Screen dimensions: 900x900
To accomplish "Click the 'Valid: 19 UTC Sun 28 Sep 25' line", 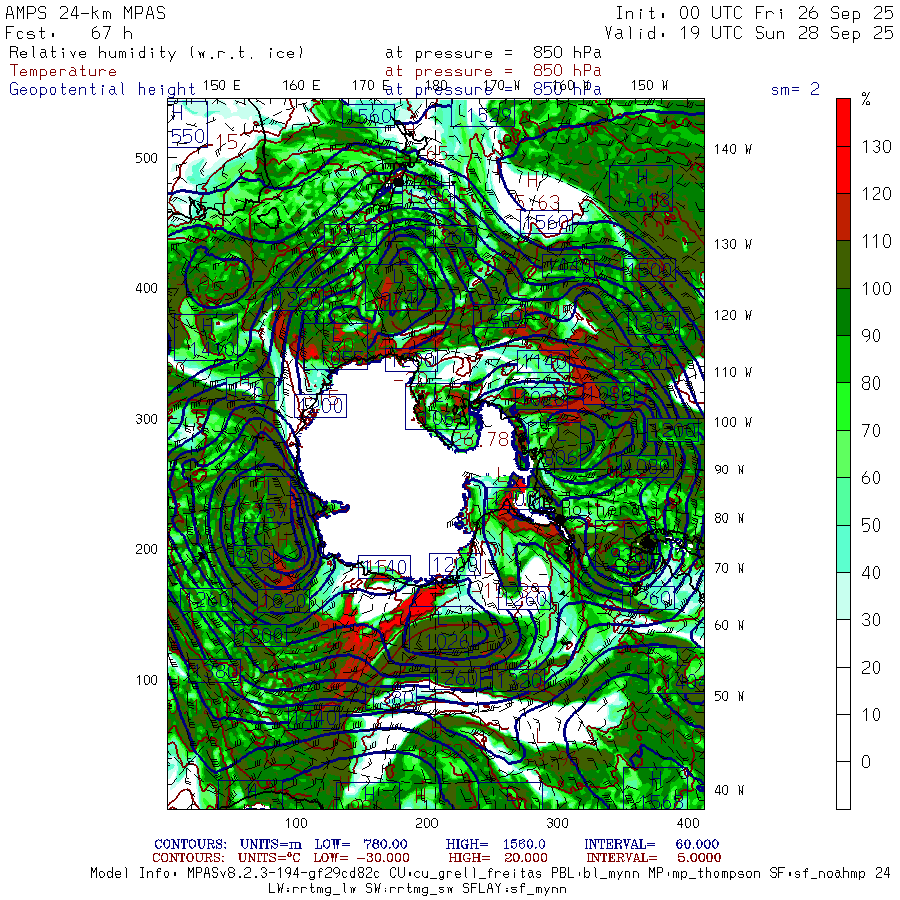I will point(749,33).
